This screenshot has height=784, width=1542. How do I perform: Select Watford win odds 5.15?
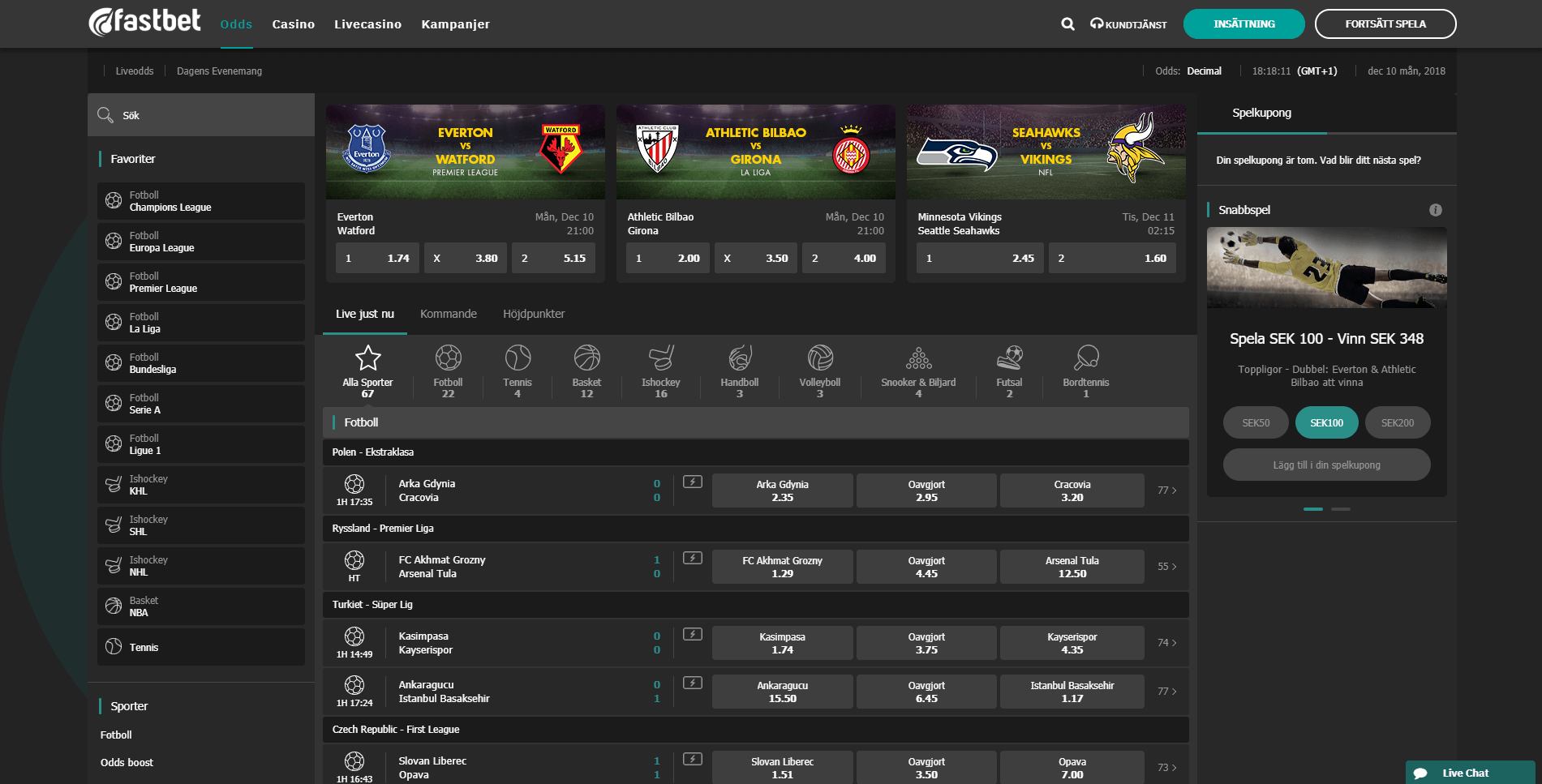click(x=553, y=258)
